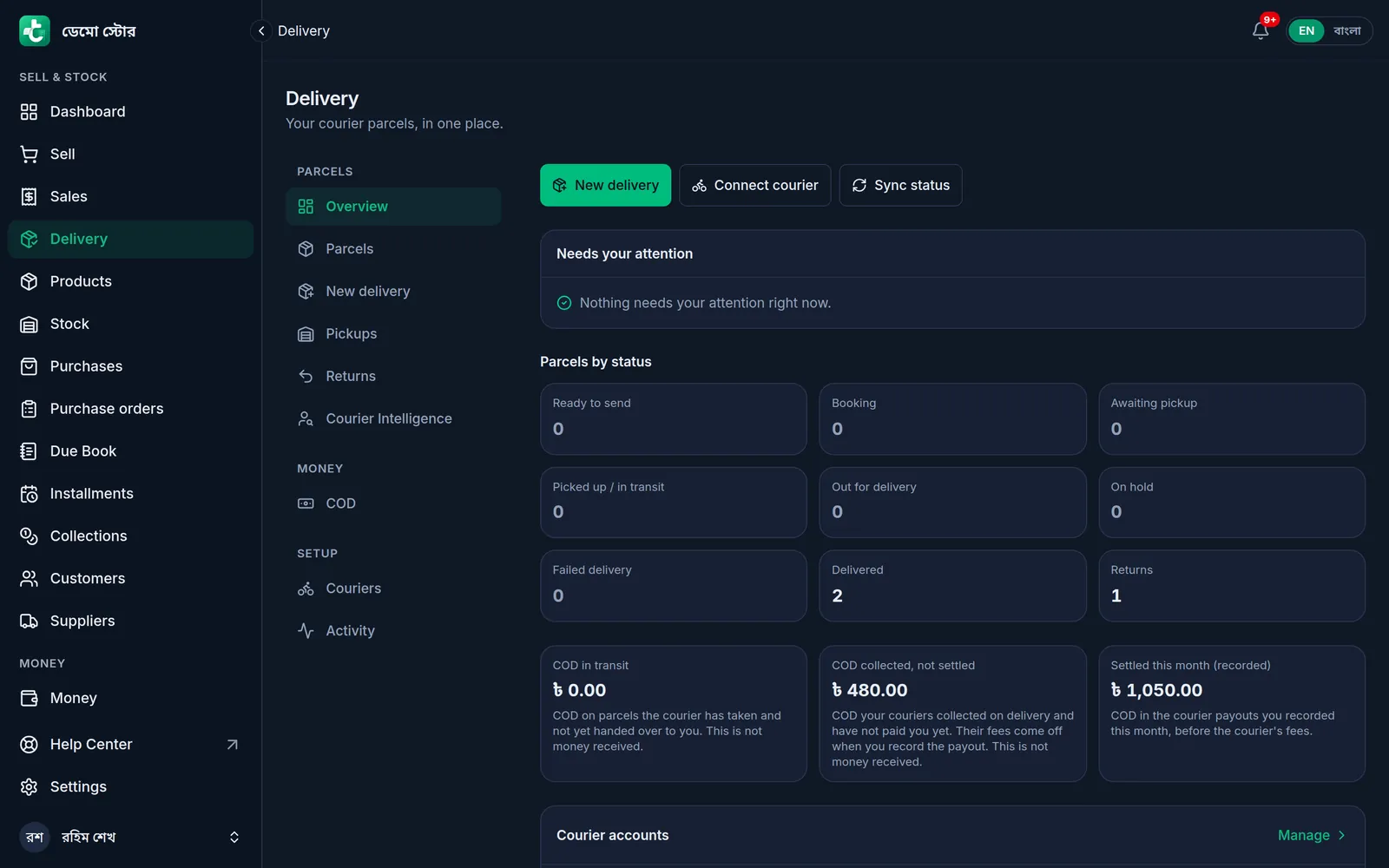The width and height of the screenshot is (1389, 868).
Task: Open Settings gear icon
Action: (29, 786)
